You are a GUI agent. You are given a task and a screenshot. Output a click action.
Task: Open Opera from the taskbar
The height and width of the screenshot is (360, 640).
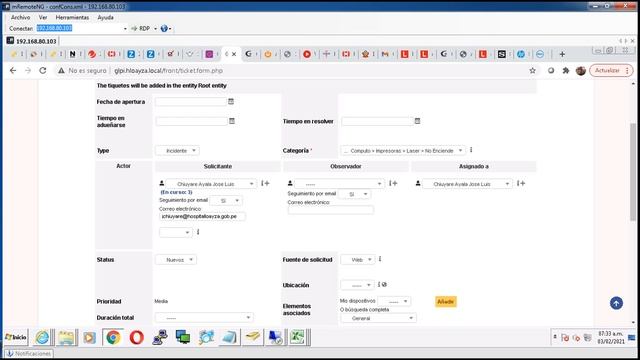(136, 338)
